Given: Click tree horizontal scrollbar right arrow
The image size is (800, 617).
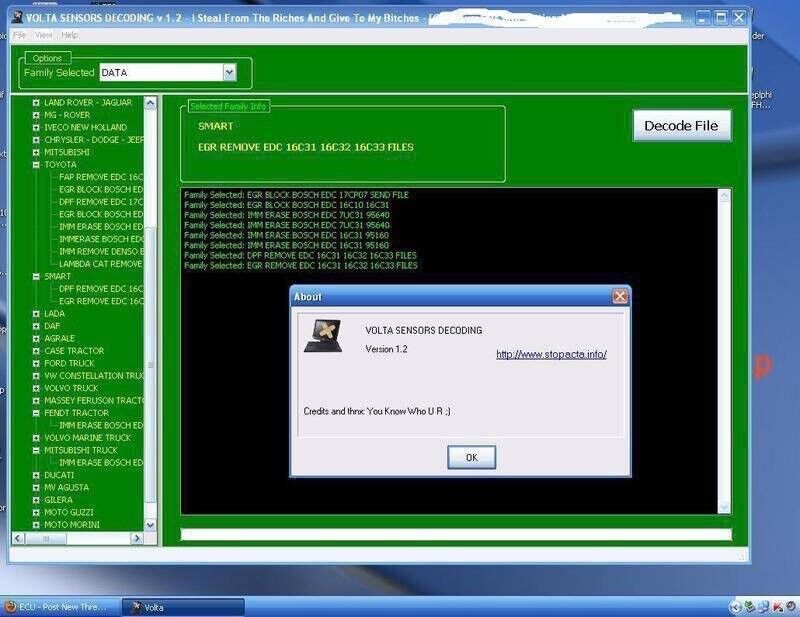Looking at the screenshot, I should tap(136, 538).
